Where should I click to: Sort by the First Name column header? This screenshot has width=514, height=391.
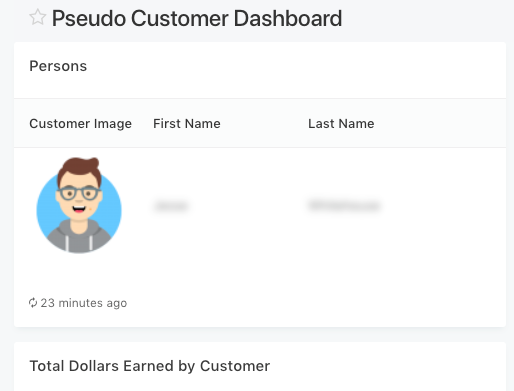(x=187, y=124)
